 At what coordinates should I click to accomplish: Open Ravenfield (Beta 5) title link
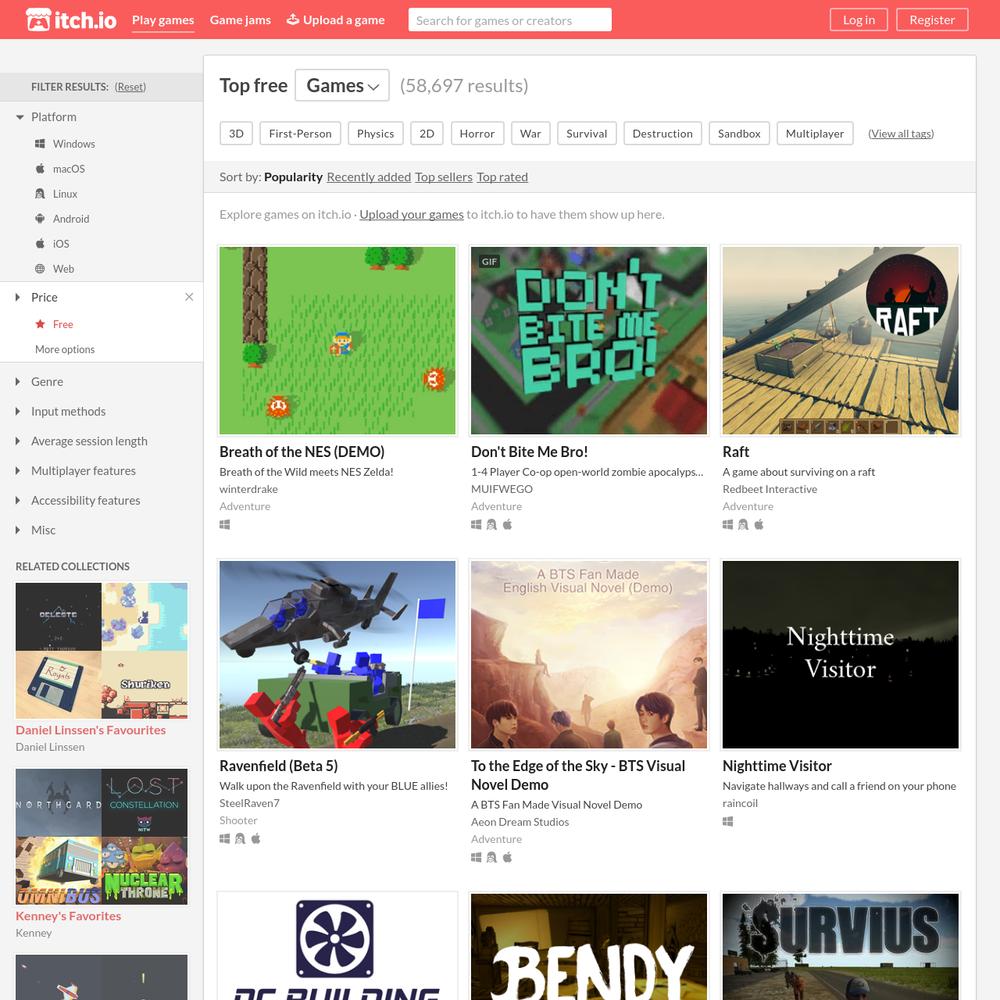tap(279, 765)
